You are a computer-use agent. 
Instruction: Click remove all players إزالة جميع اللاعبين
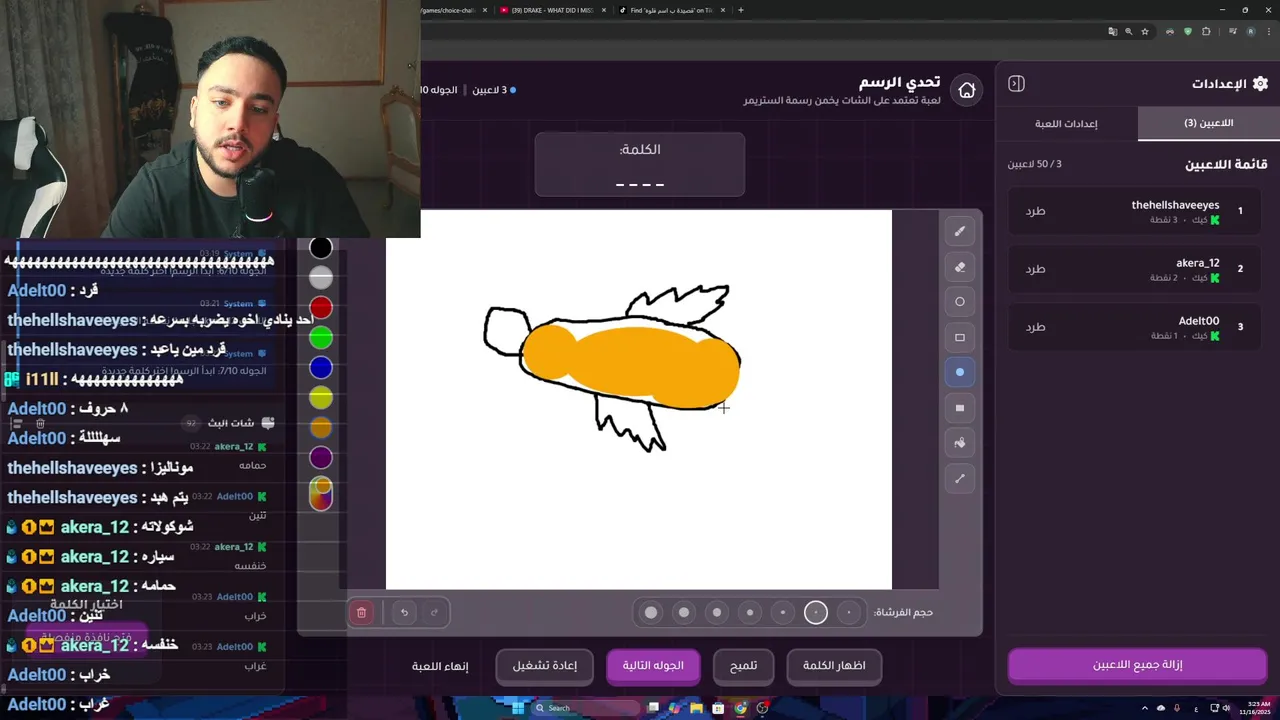[1137, 665]
